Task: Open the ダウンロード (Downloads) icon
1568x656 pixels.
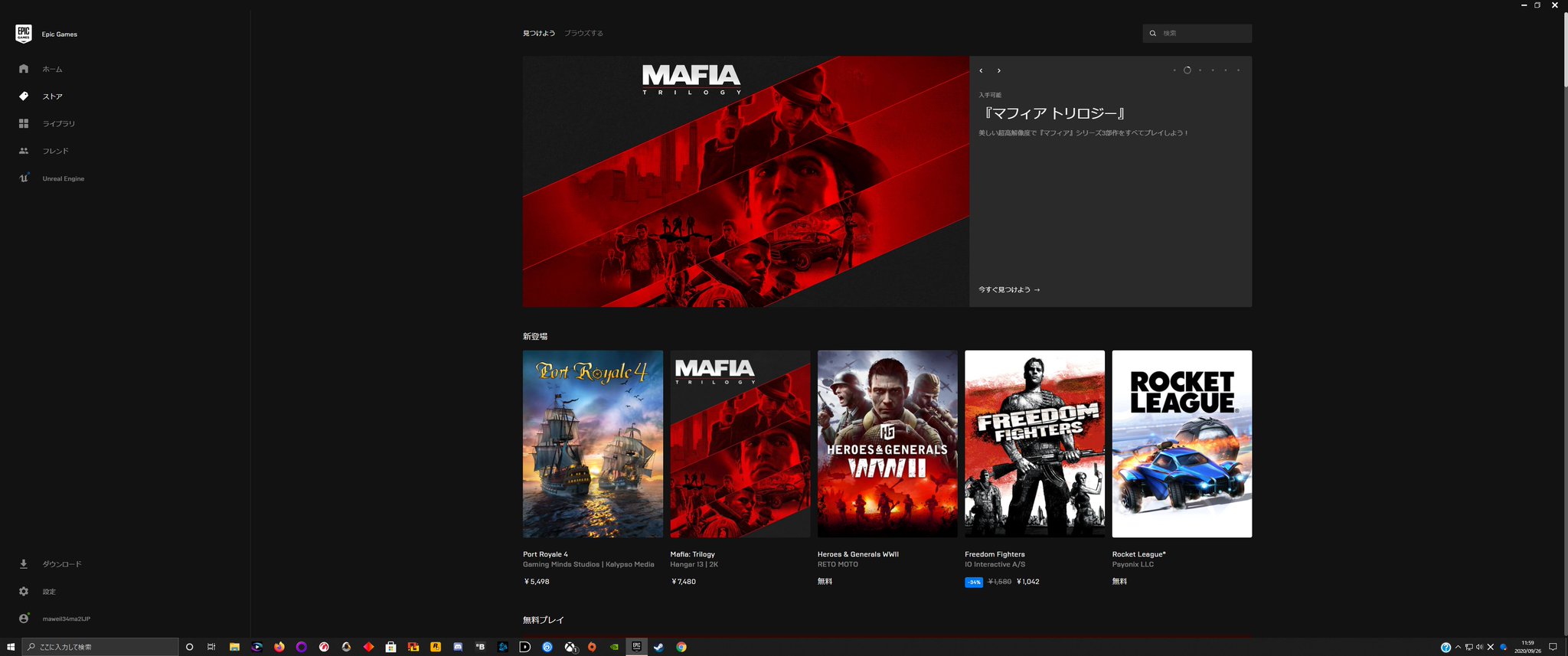Action: 24,564
